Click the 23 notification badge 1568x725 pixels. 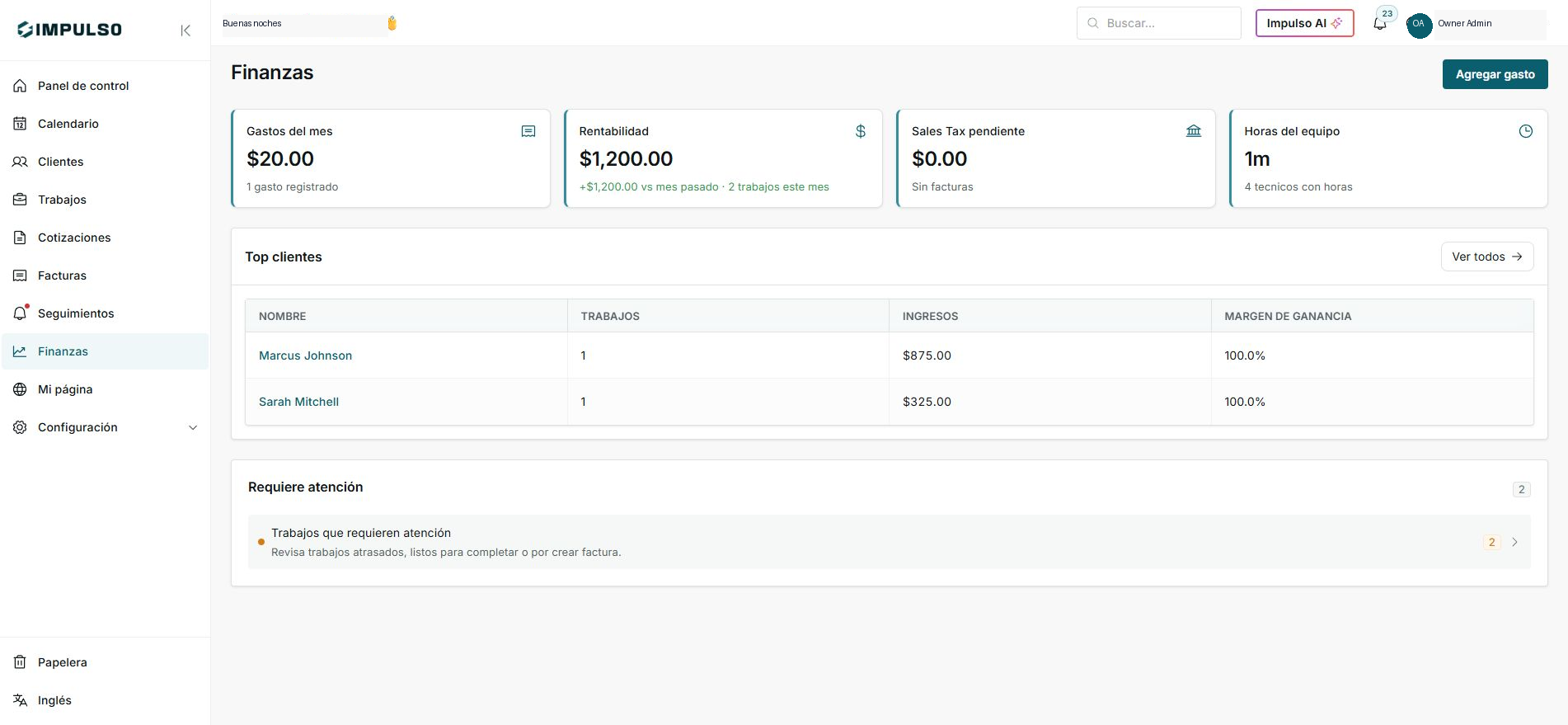pyautogui.click(x=1387, y=13)
